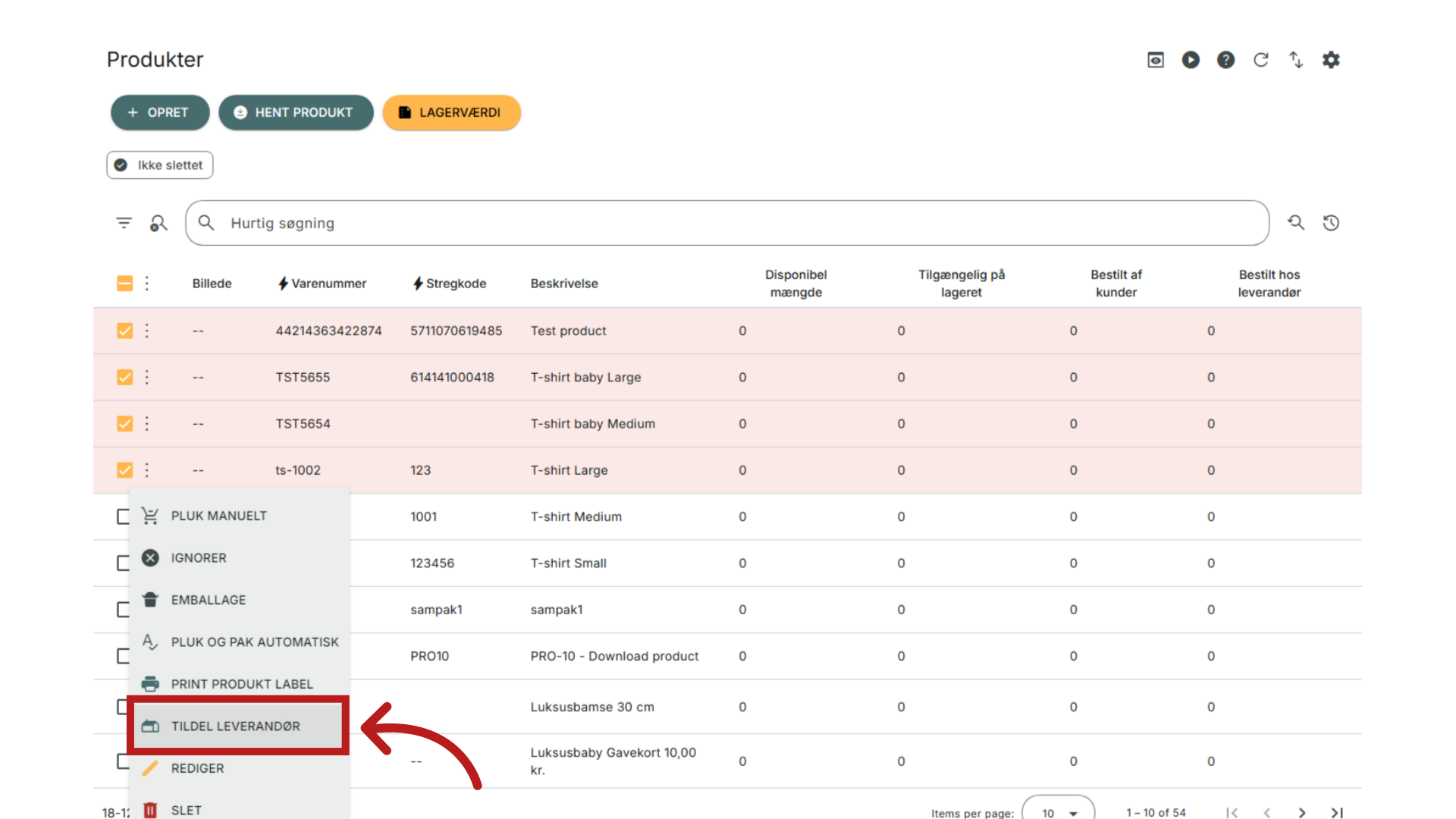
Task: Click the Beskrivelse column header
Action: (x=564, y=284)
